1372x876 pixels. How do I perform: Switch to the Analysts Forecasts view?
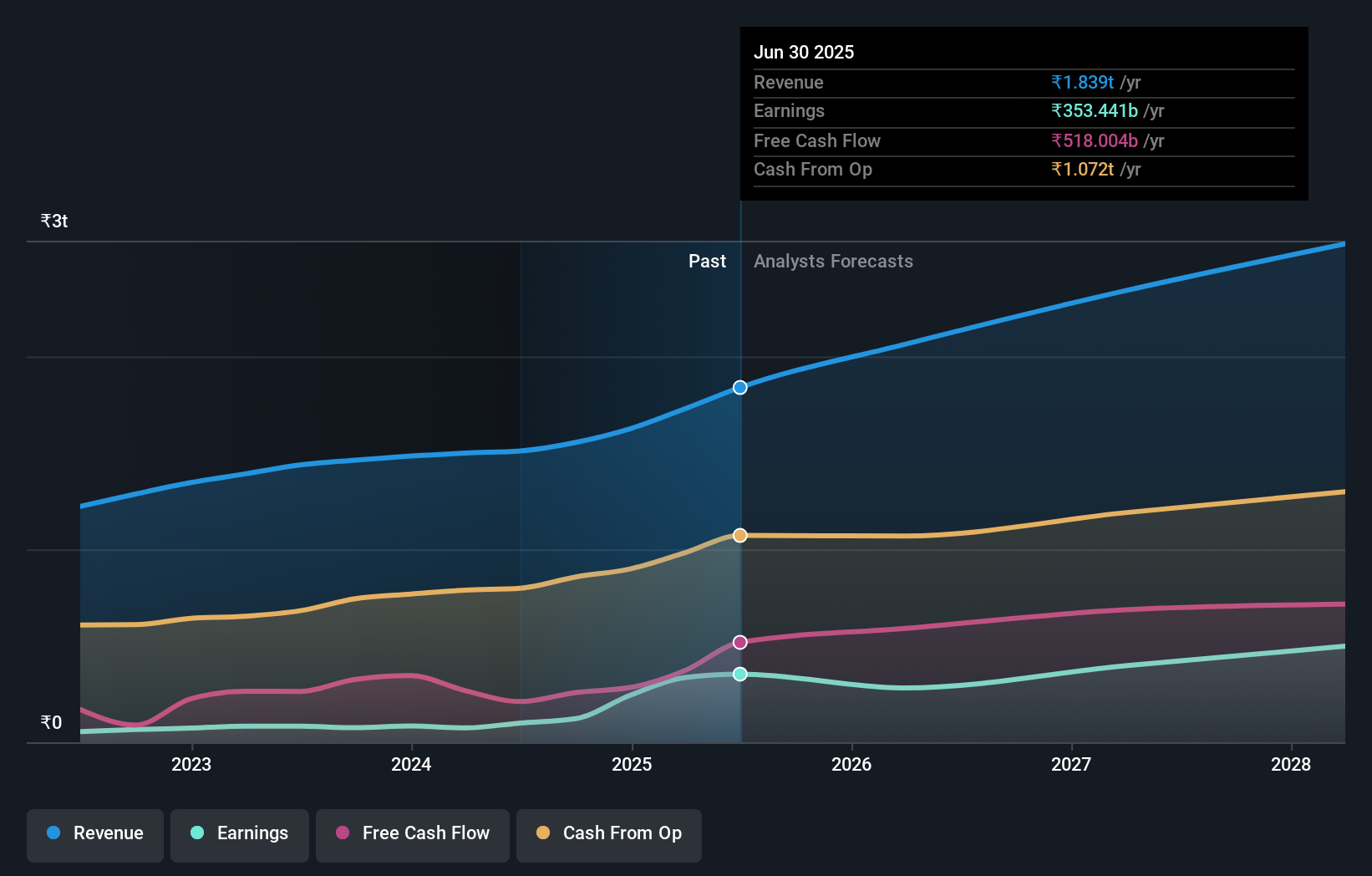[x=832, y=261]
